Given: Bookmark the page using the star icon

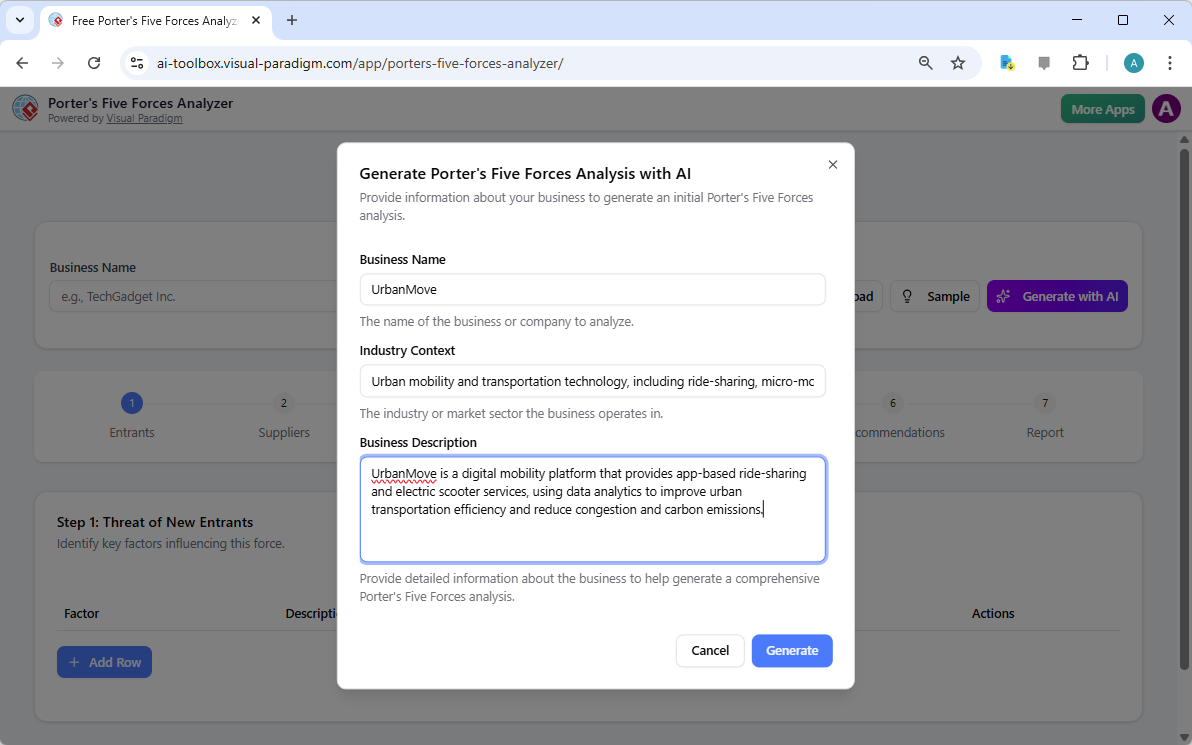Looking at the screenshot, I should 958,62.
